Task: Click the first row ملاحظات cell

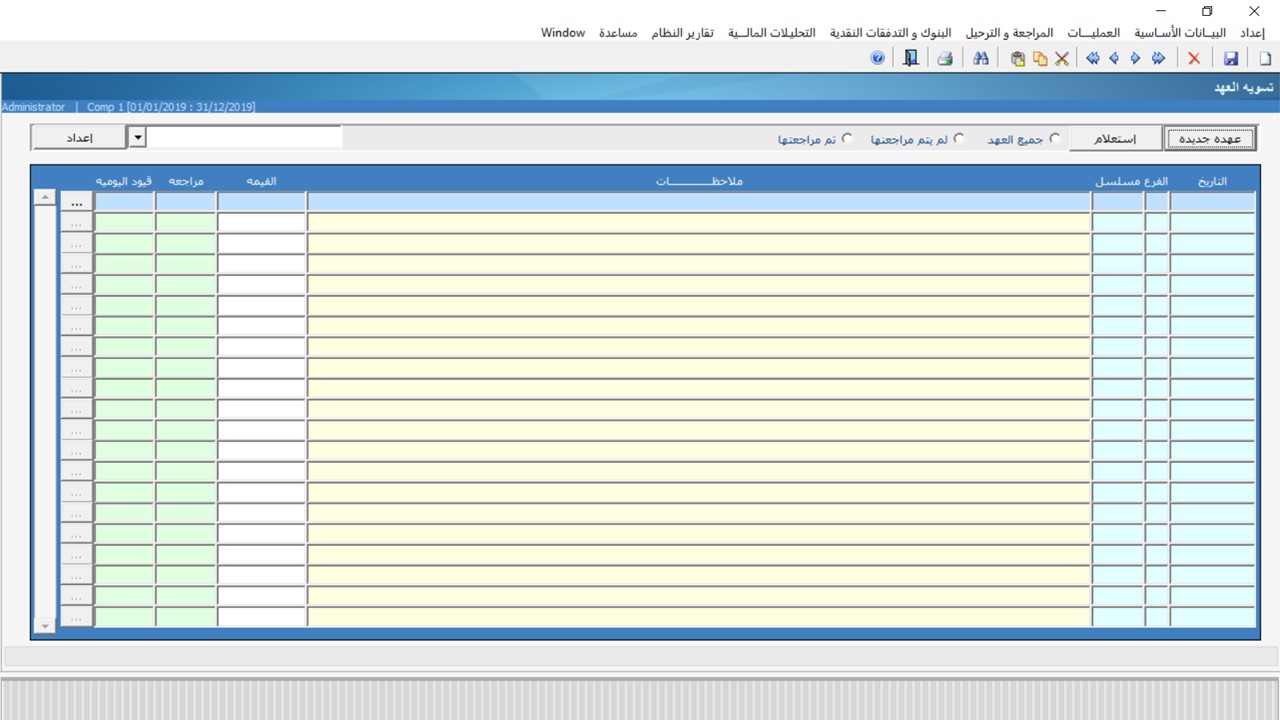Action: pos(698,202)
